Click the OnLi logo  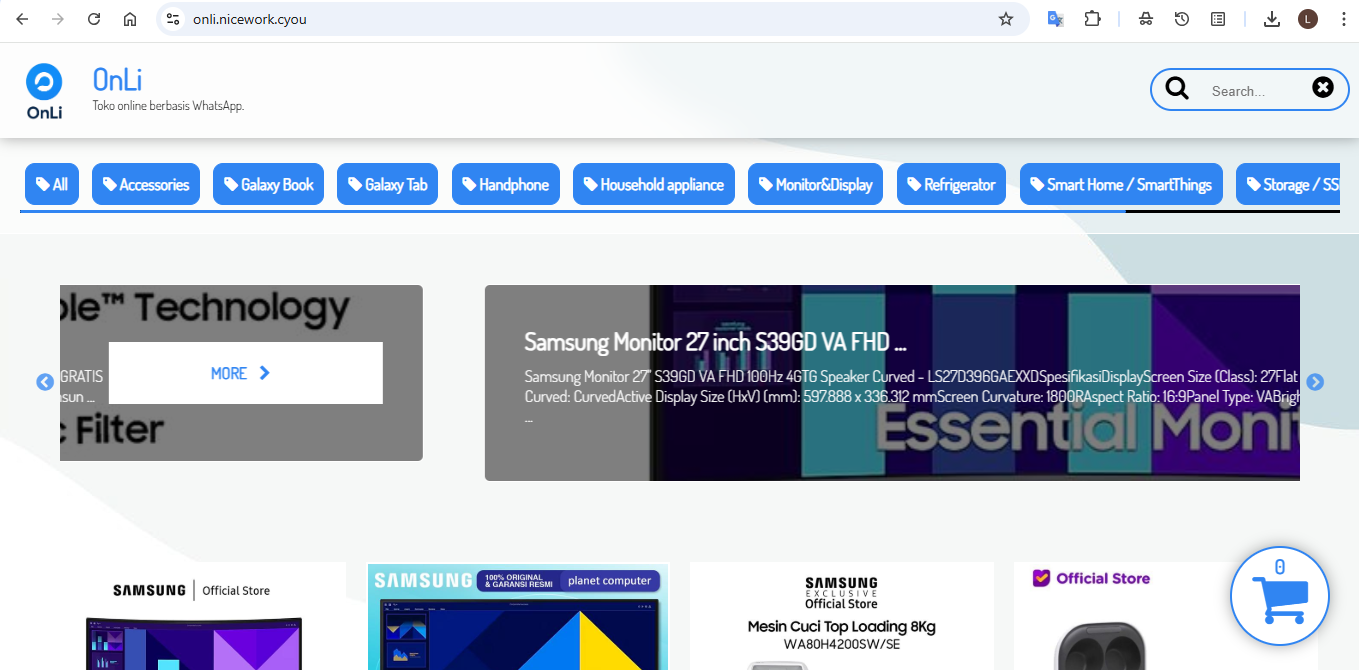[44, 91]
